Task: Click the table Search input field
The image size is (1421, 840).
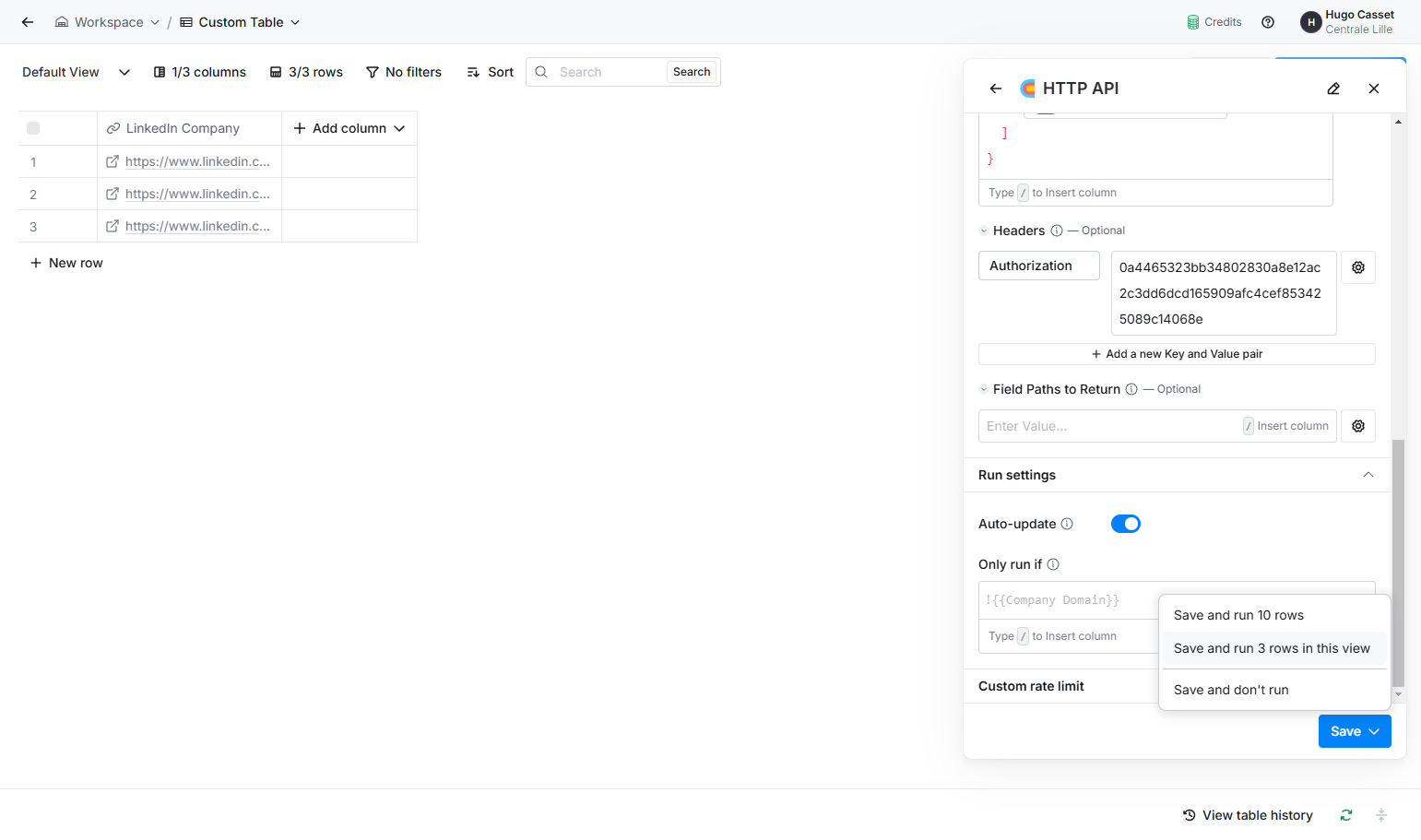Action: coord(610,72)
